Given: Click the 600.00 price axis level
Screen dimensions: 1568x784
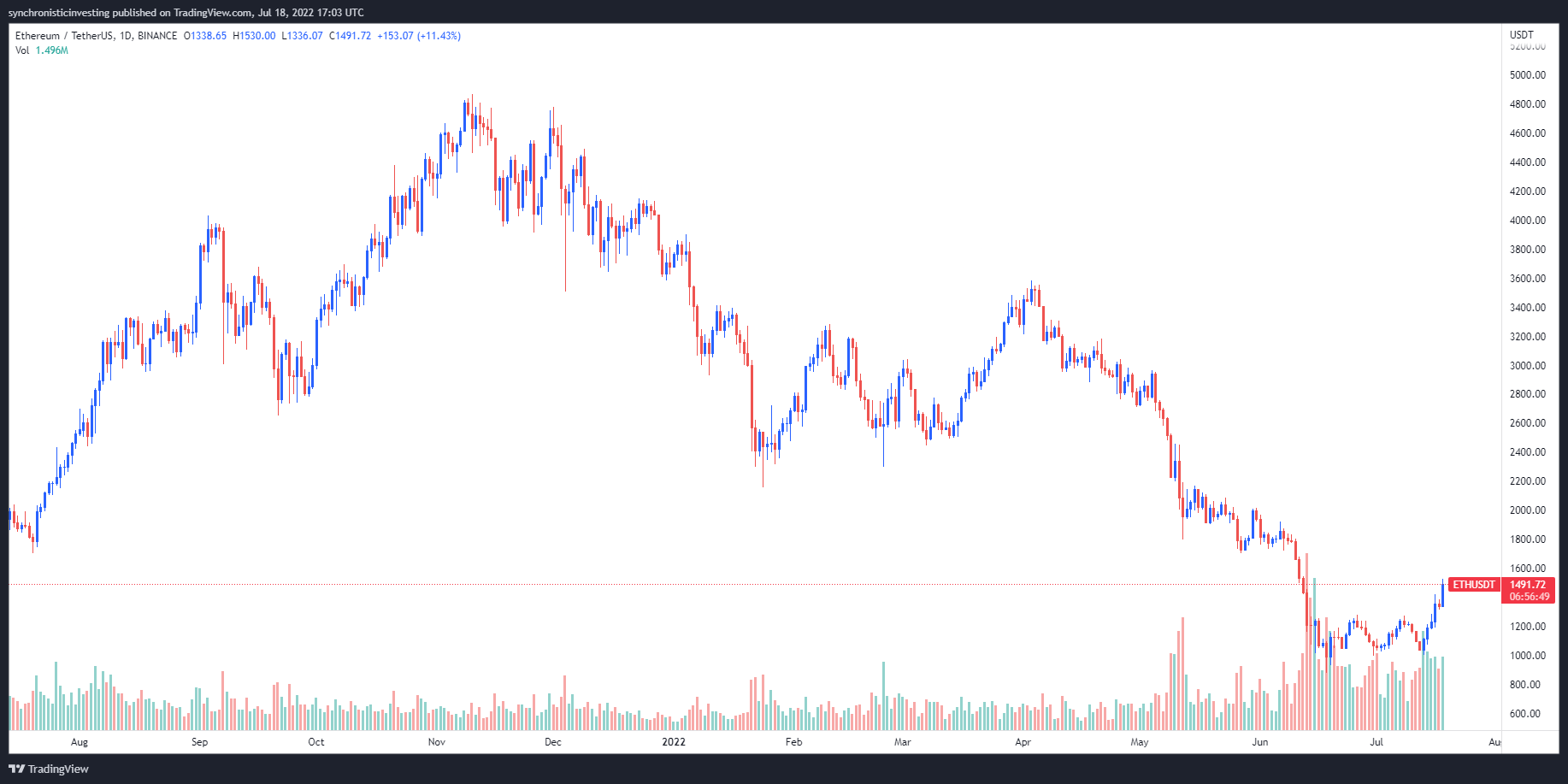Looking at the screenshot, I should pos(1524,713).
